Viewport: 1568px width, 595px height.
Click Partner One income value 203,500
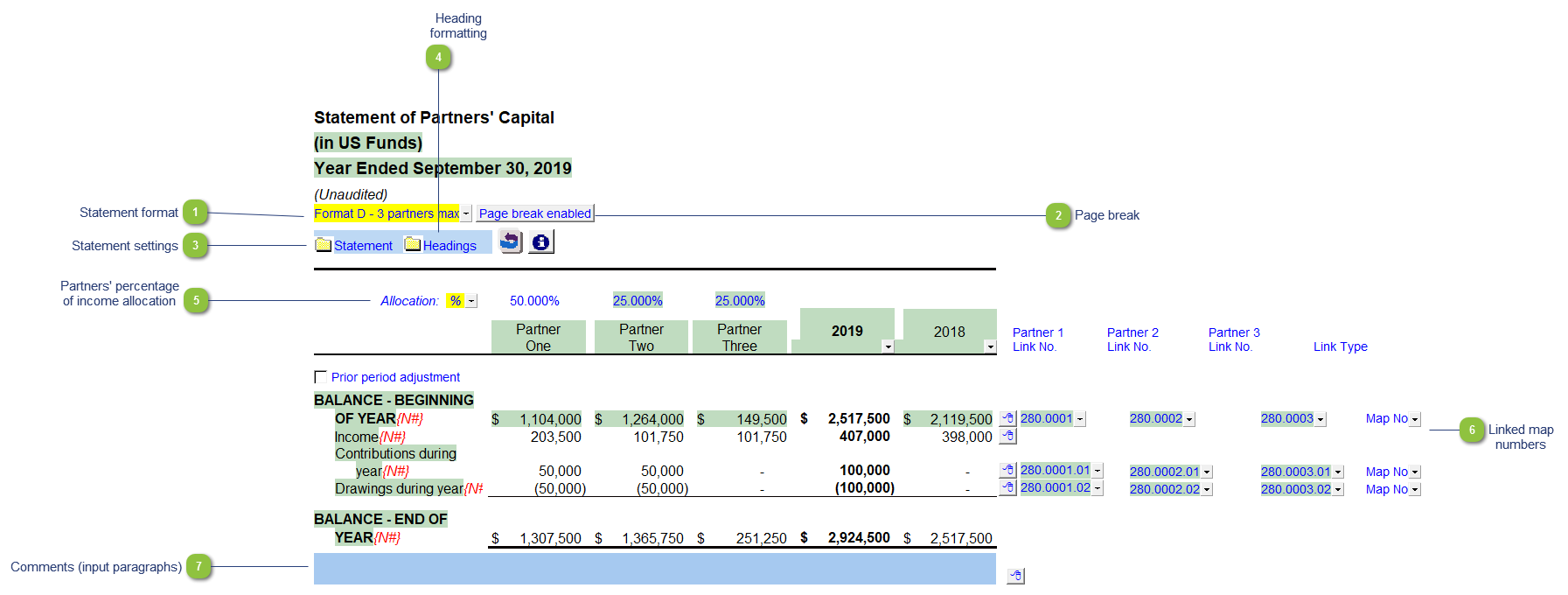tap(556, 437)
